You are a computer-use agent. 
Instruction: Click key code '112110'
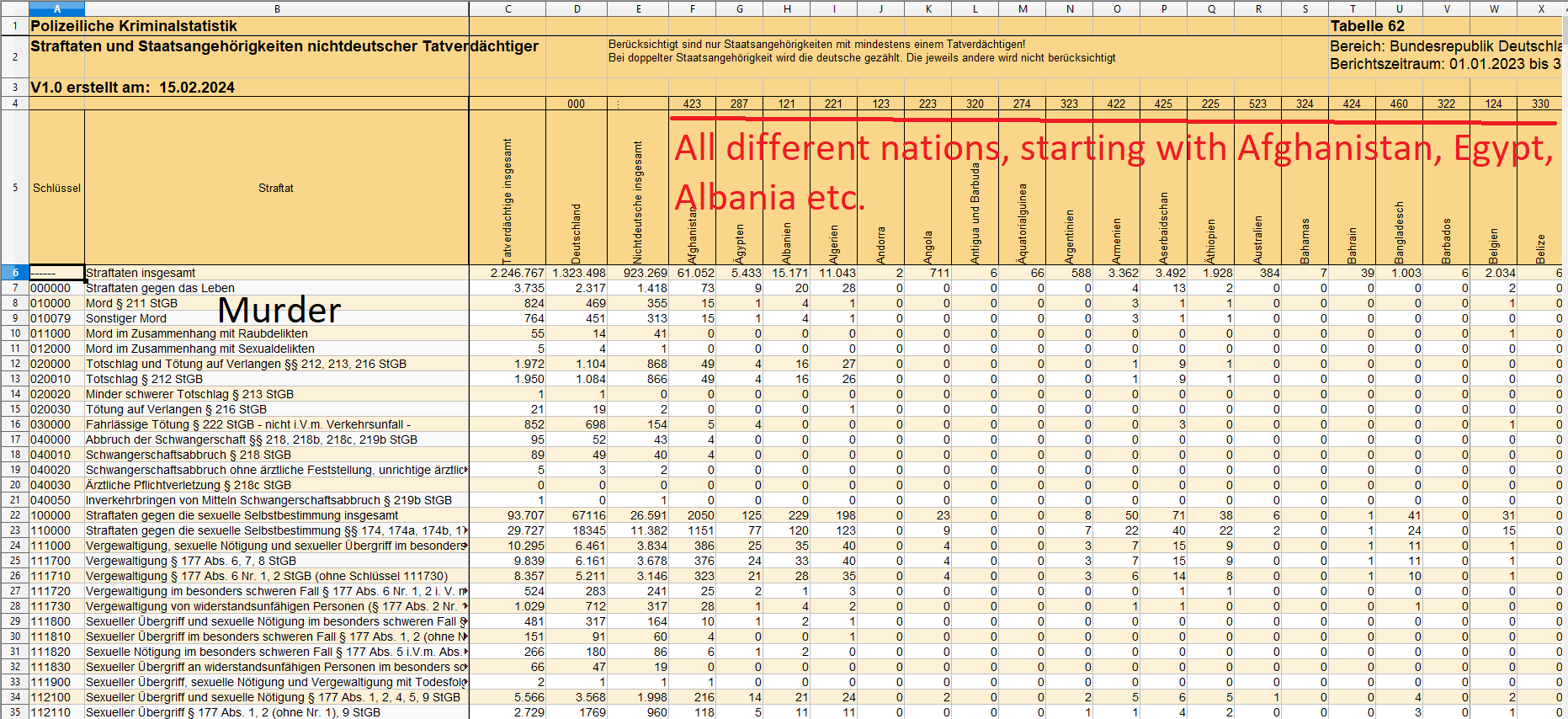tap(50, 712)
